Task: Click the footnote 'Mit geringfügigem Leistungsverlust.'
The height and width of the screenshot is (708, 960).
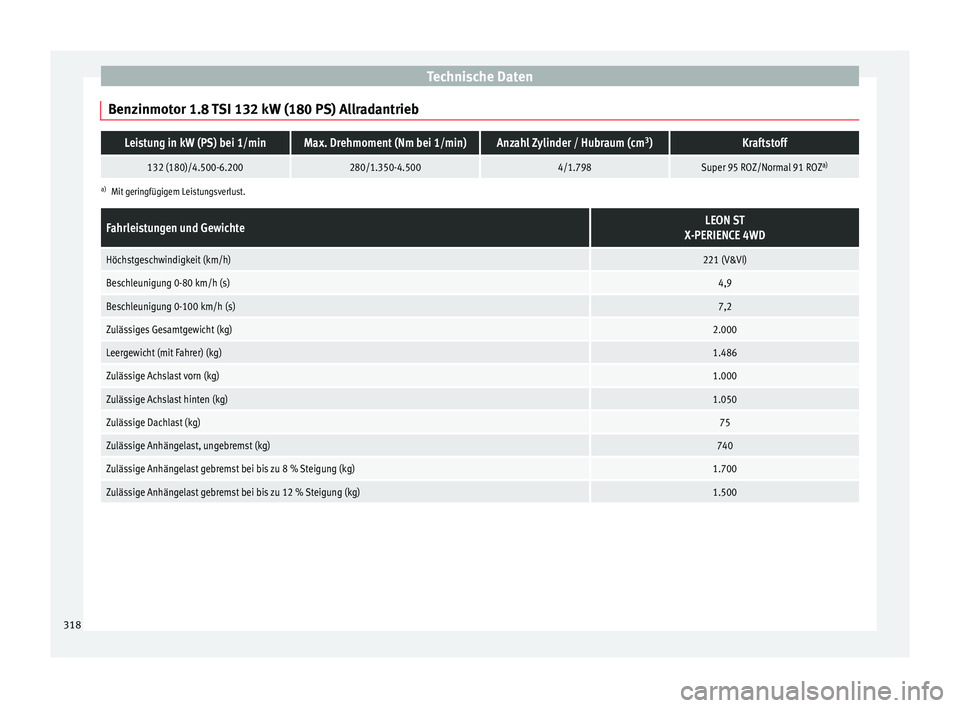Action: point(178,192)
